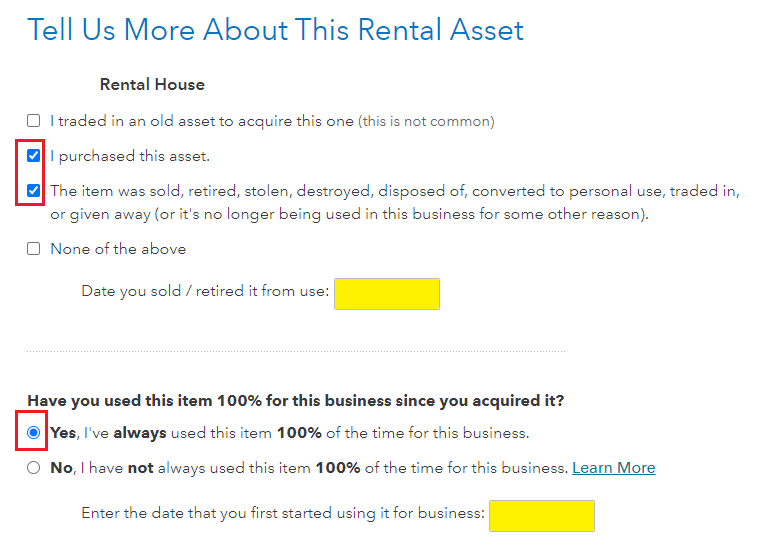The image size is (769, 552).
Task: Click the 'None of the above' label text
Action: [x=118, y=249]
